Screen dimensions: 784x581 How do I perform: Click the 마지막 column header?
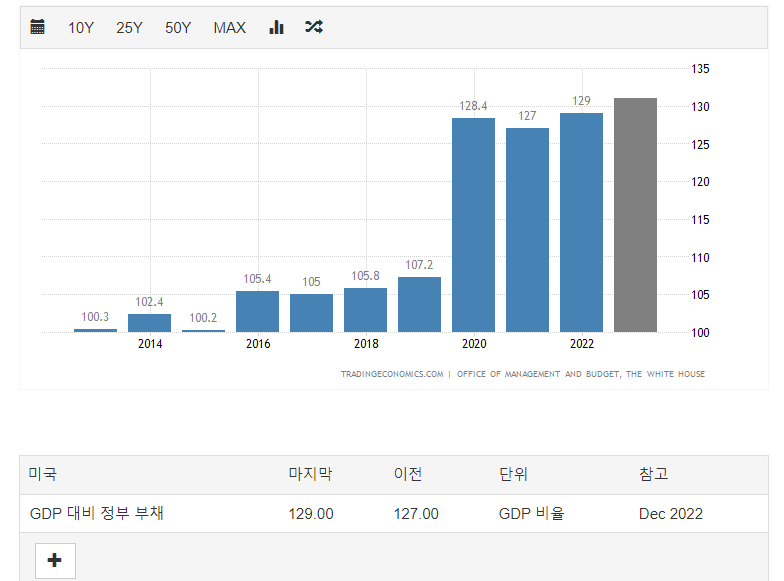tap(310, 474)
